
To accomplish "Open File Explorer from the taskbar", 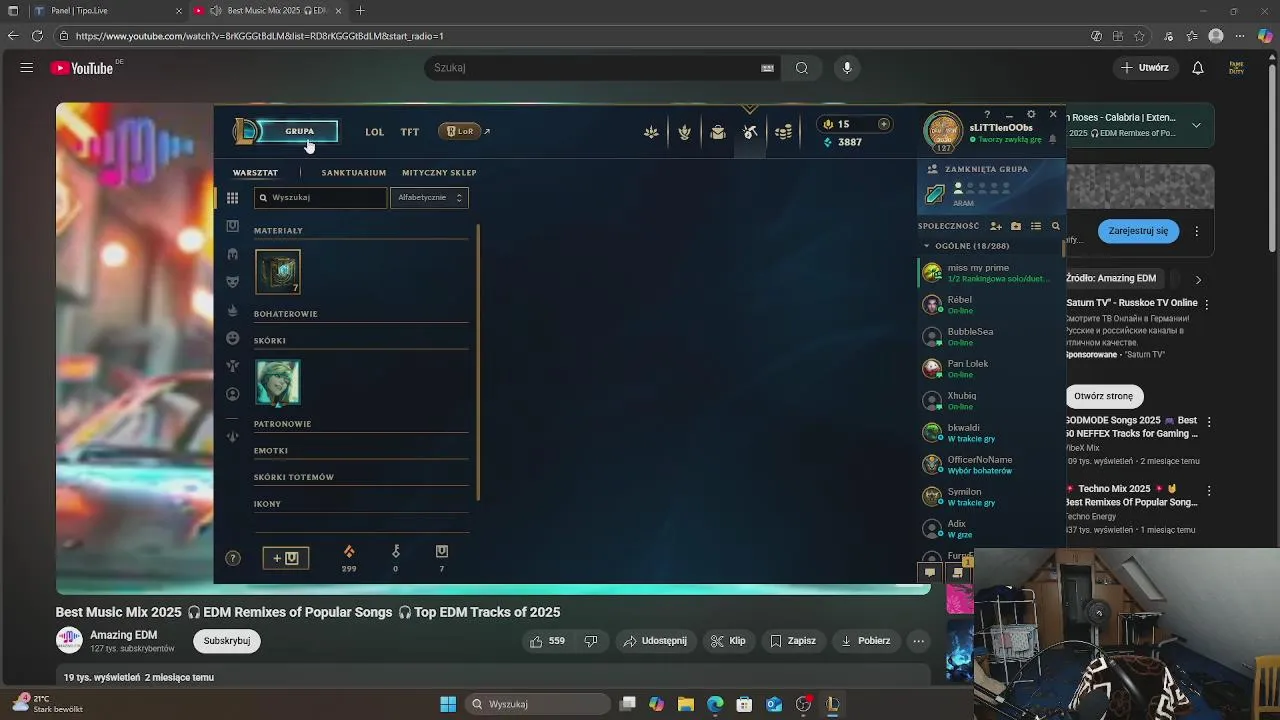I will pyautogui.click(x=685, y=704).
